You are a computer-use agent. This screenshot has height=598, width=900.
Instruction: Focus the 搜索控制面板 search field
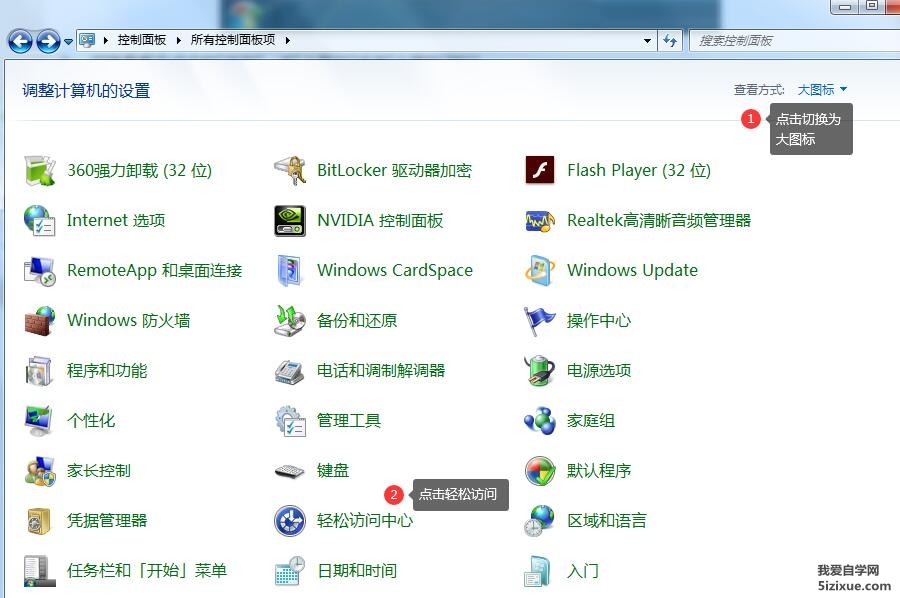795,41
